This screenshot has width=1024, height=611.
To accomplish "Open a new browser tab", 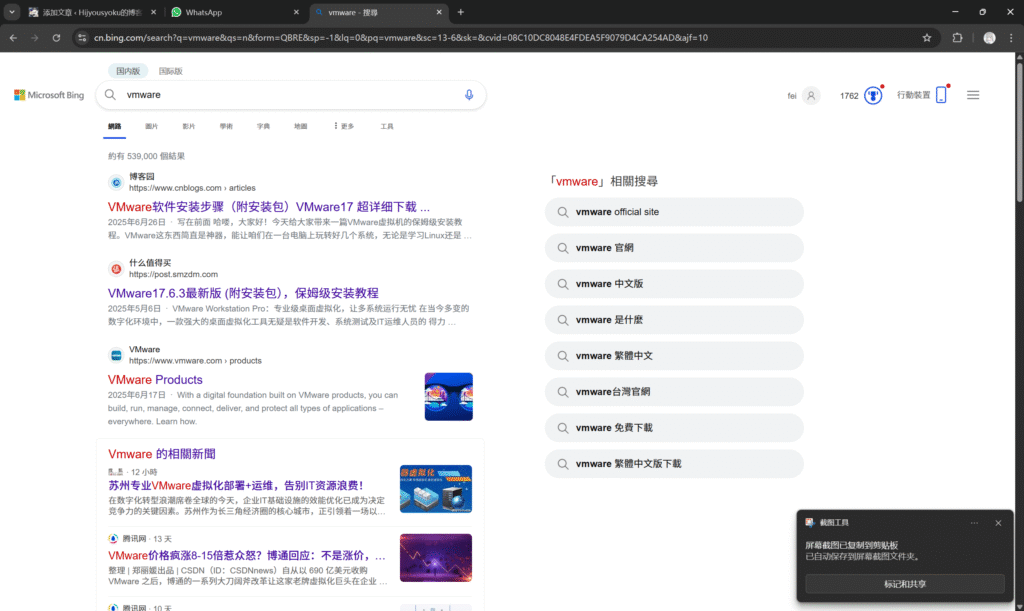I will (x=460, y=12).
